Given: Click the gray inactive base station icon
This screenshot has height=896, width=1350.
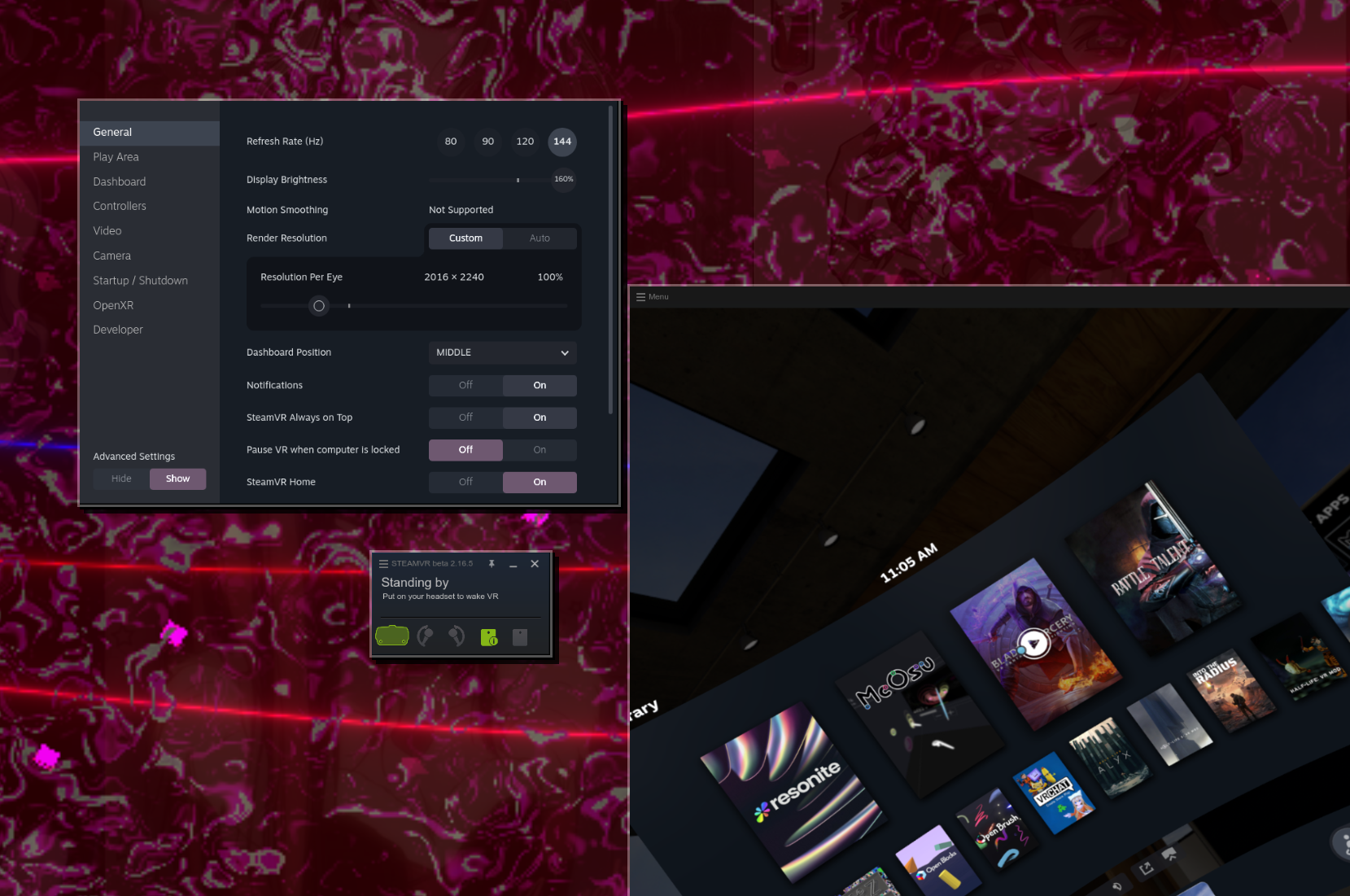Looking at the screenshot, I should pos(520,636).
